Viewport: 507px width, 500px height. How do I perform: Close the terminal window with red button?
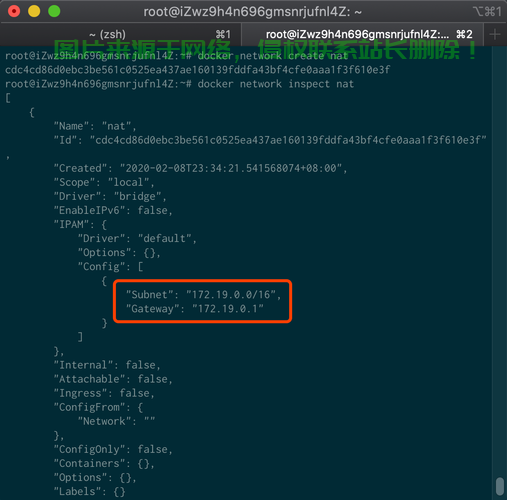pyautogui.click(x=14, y=11)
